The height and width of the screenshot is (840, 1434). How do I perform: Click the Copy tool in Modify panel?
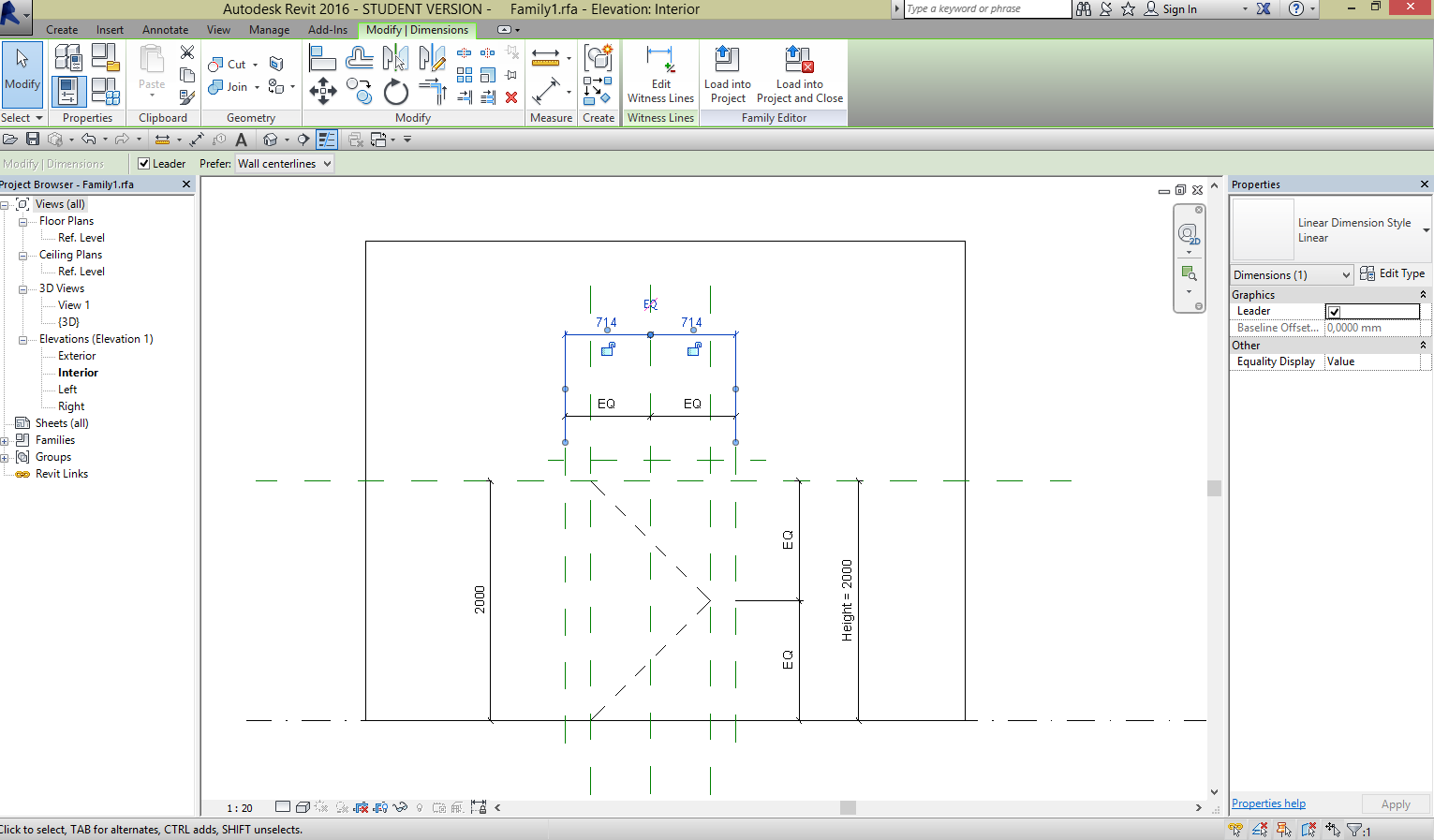point(360,91)
